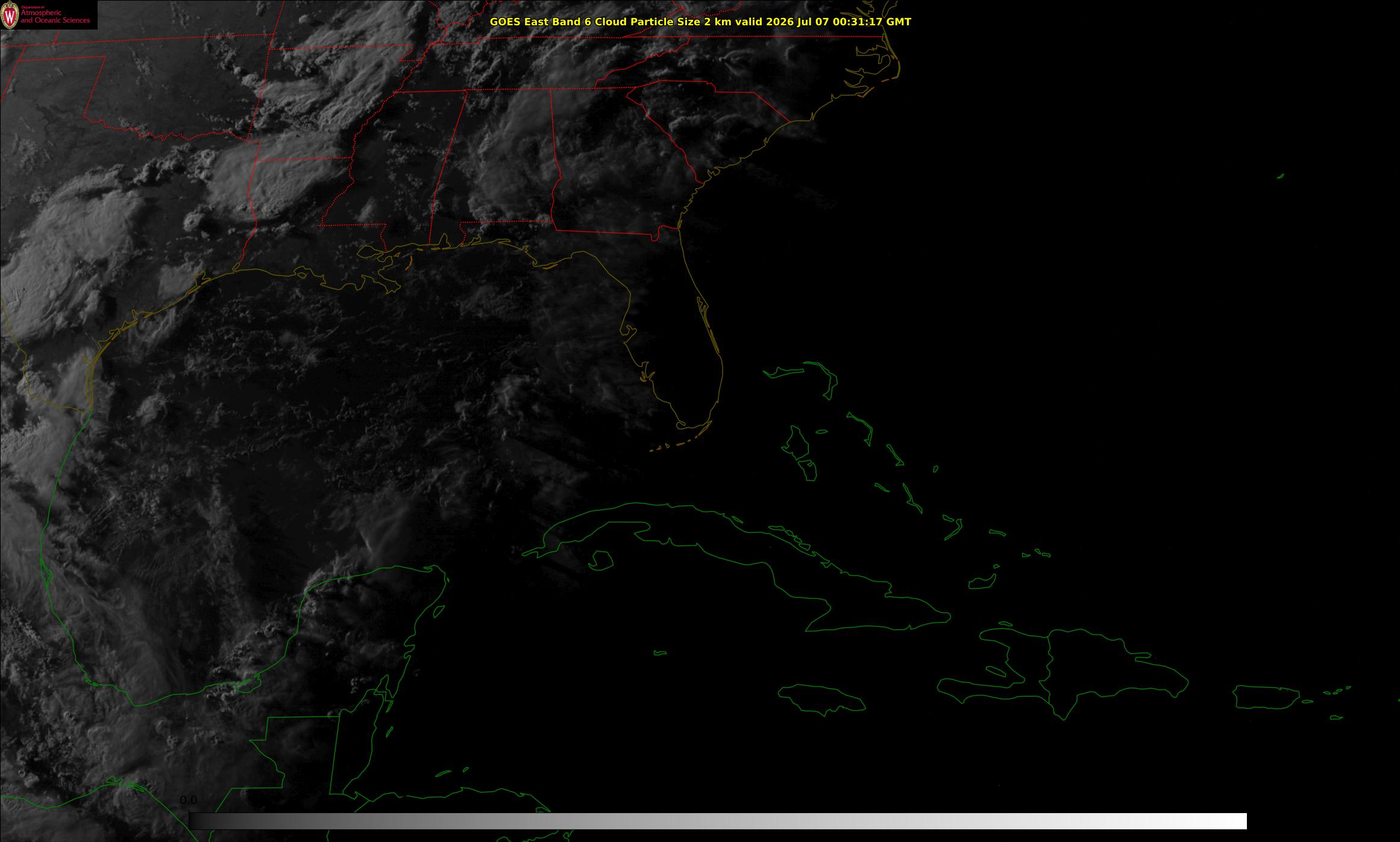This screenshot has height=842, width=1400.
Task: Click the GOES East Band 6 title text
Action: (x=700, y=22)
